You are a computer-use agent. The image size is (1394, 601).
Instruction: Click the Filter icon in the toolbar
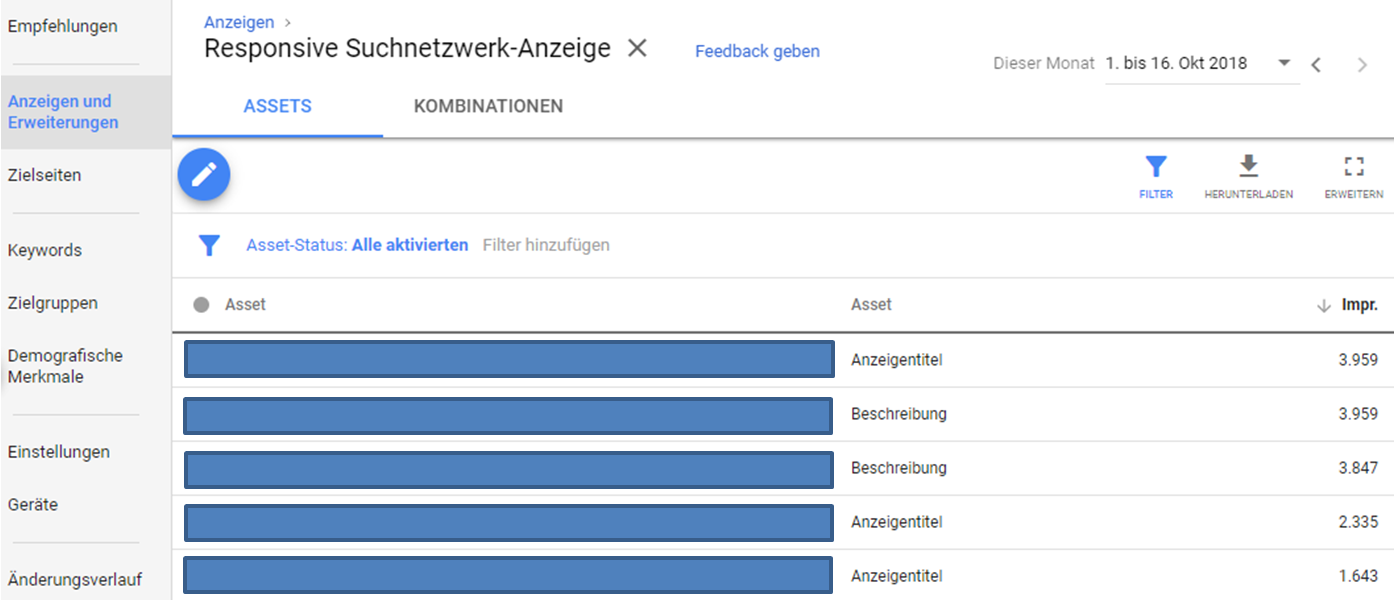pyautogui.click(x=1156, y=168)
